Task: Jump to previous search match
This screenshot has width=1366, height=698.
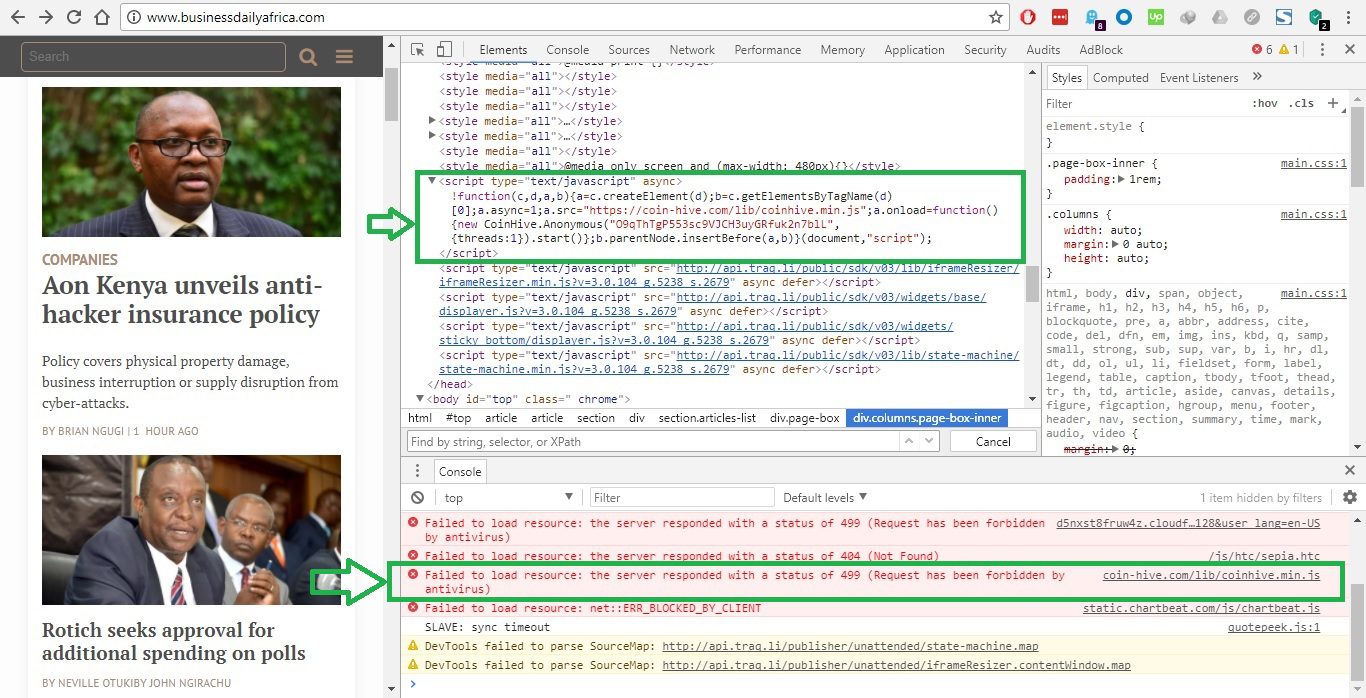Action: click(908, 441)
